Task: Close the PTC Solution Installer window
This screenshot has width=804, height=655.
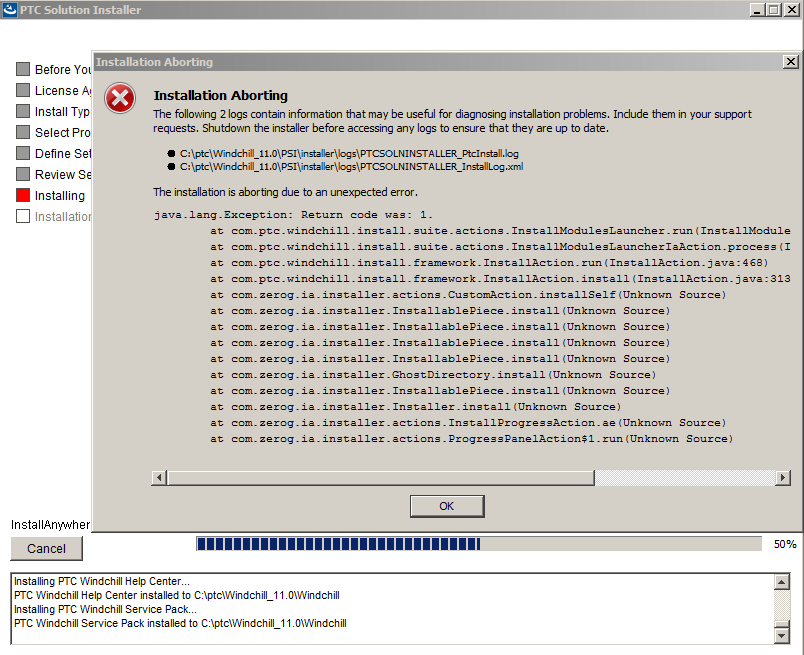Action: coord(792,10)
